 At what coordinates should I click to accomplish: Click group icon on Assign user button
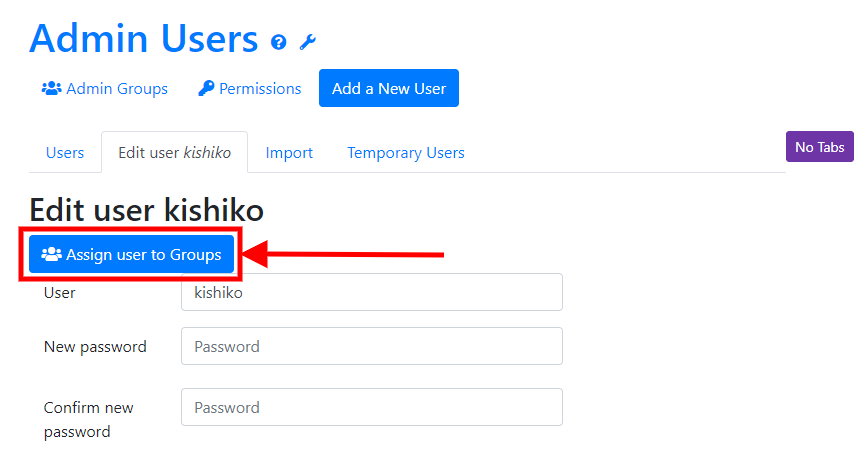51,254
